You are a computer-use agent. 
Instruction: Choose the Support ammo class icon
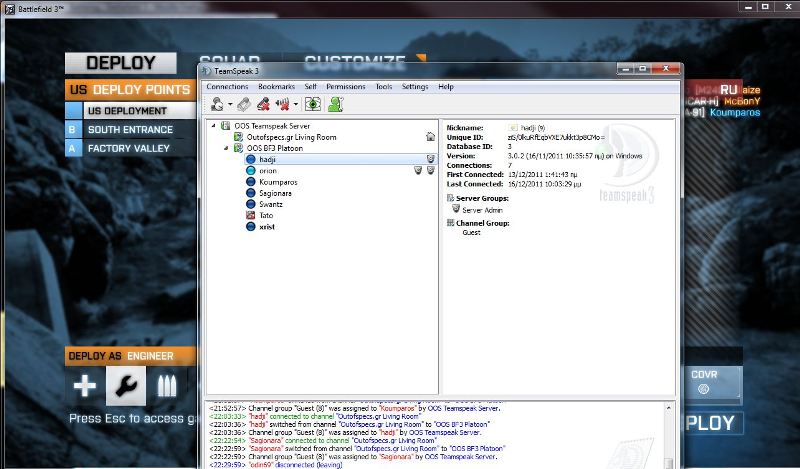167,386
